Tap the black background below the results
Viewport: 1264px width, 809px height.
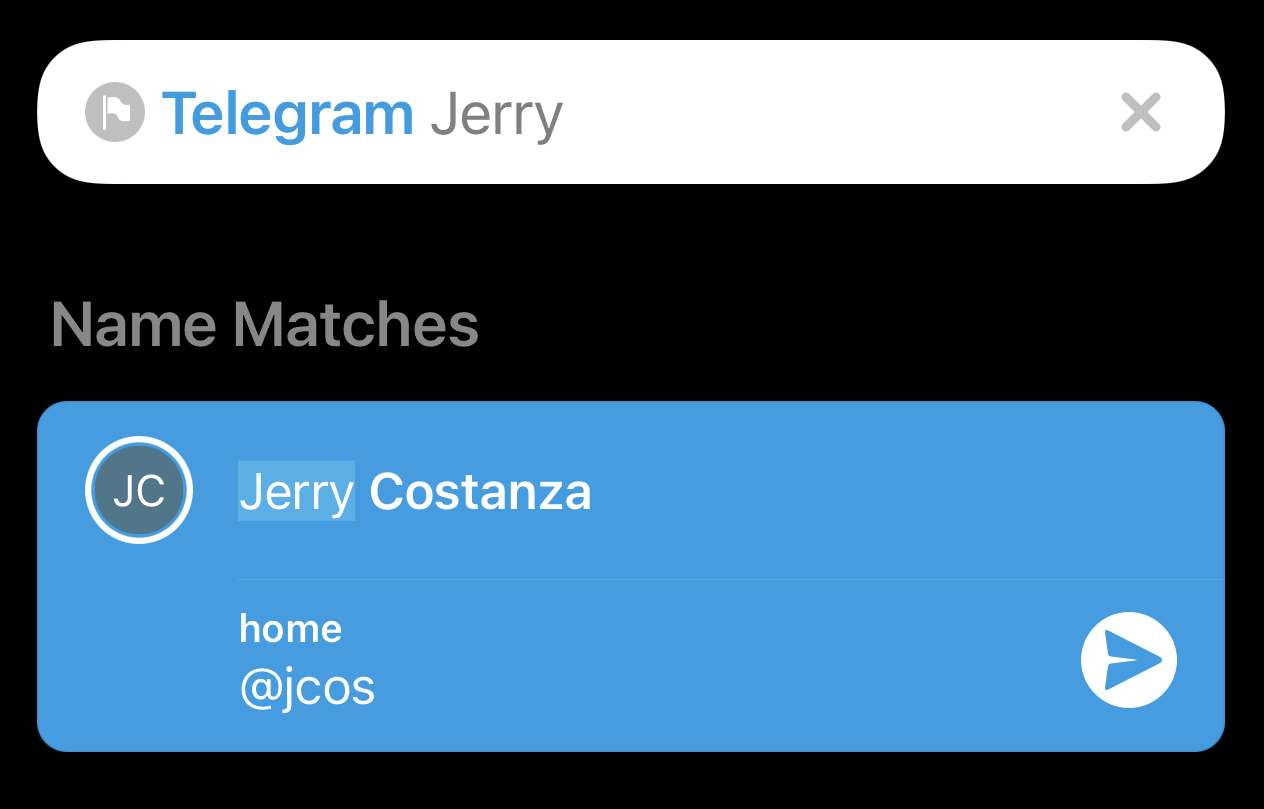click(631, 782)
